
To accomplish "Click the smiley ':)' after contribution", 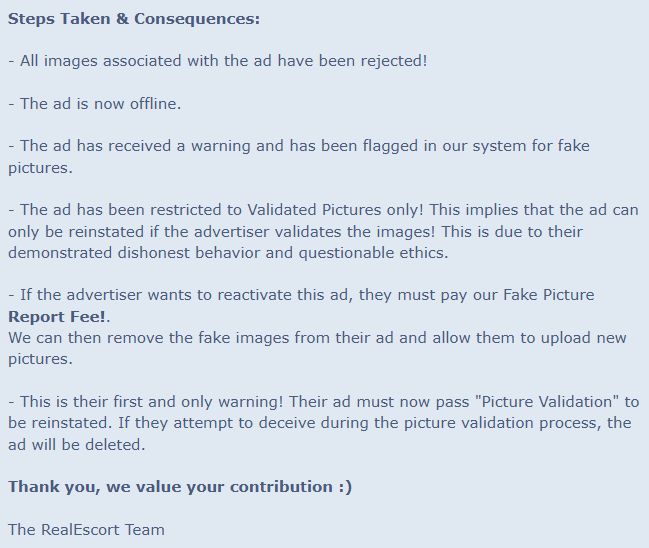I will click(x=345, y=487).
